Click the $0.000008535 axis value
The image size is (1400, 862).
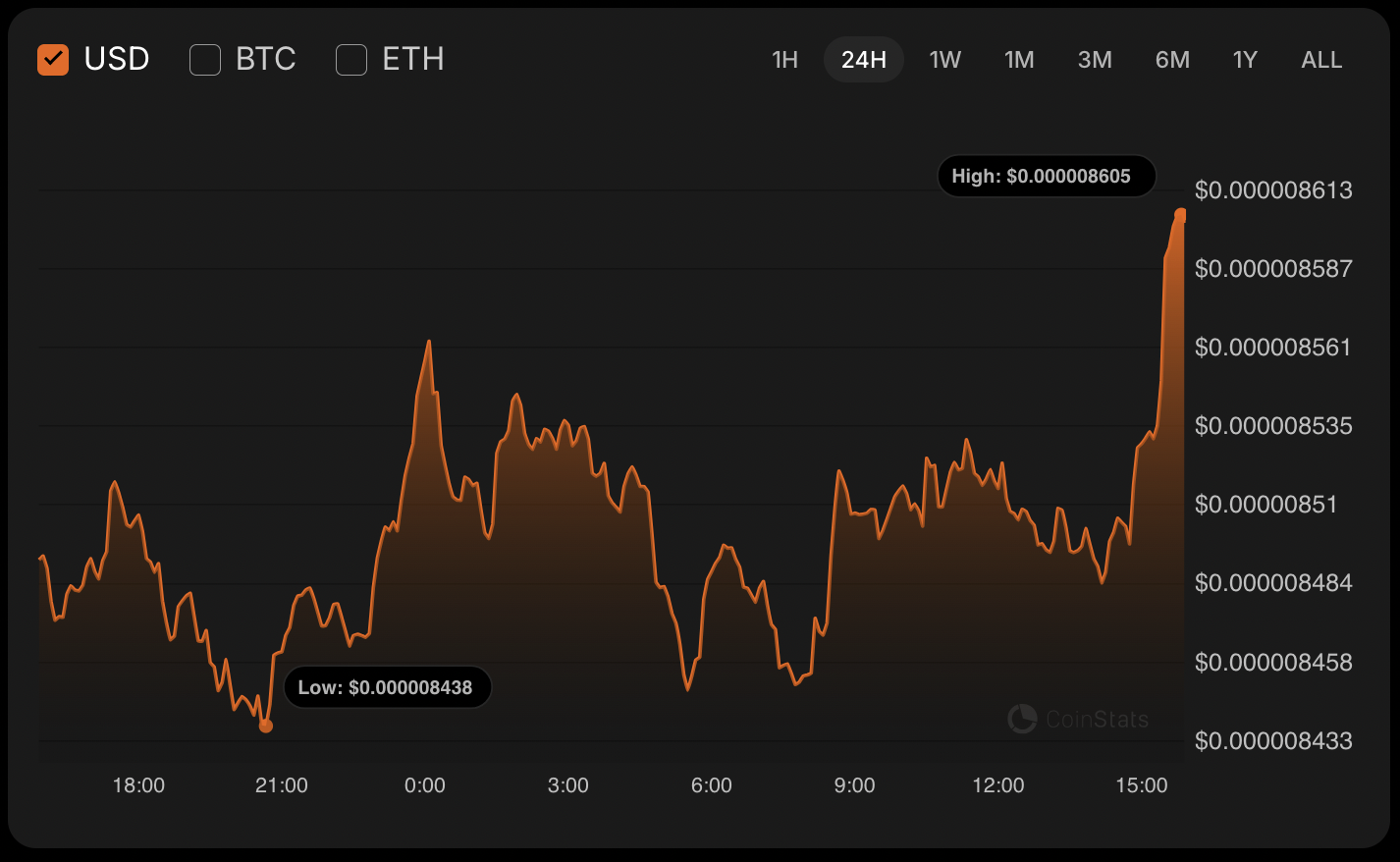coord(1273,425)
